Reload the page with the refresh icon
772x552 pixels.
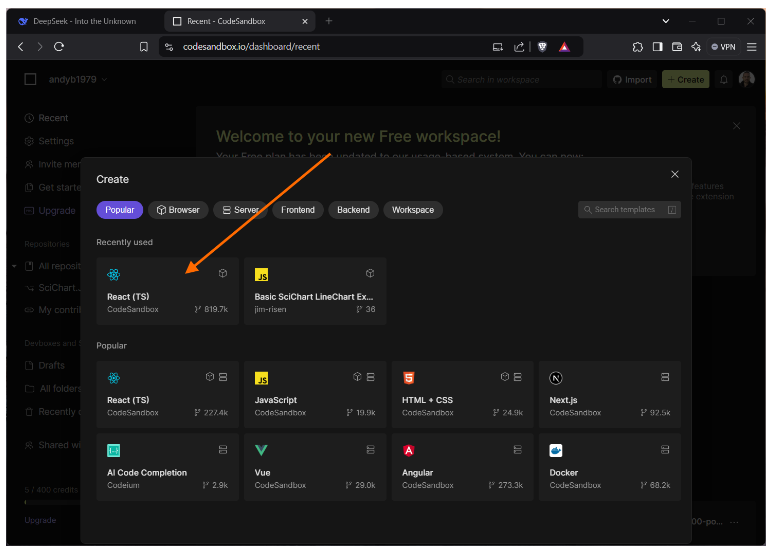(59, 47)
